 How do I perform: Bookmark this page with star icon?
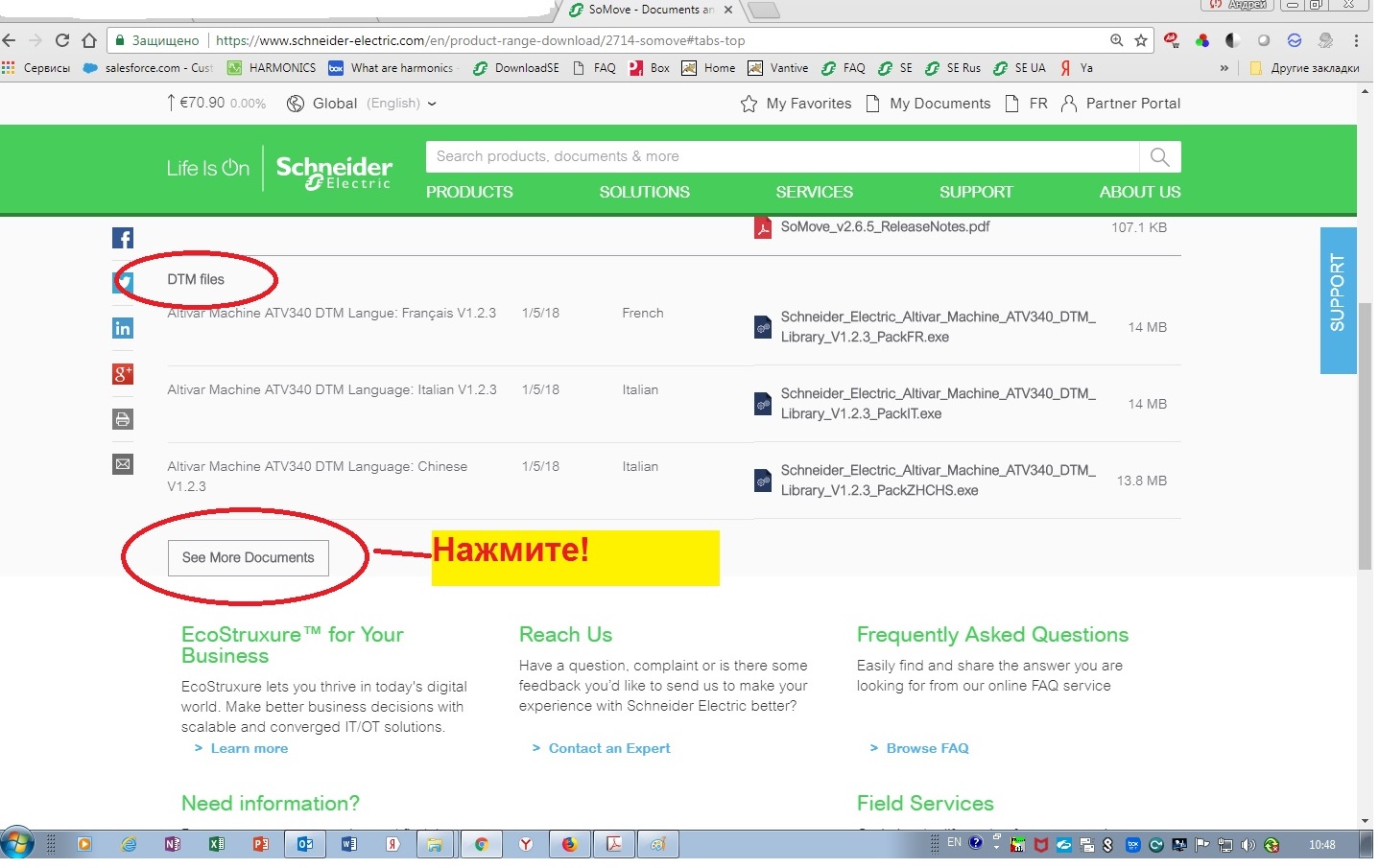pyautogui.click(x=1141, y=40)
